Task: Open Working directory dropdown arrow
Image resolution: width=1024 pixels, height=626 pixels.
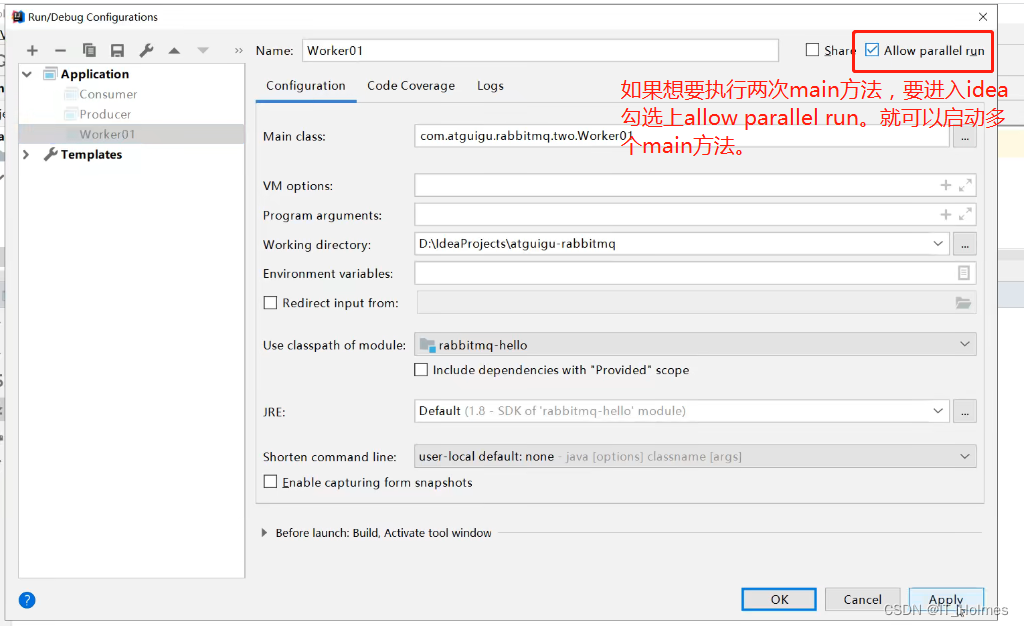Action: point(938,243)
